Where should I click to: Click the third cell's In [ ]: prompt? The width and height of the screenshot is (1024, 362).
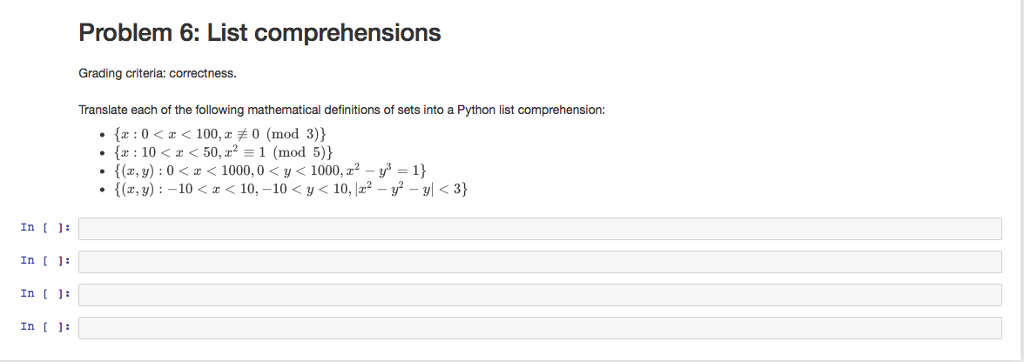click(46, 293)
